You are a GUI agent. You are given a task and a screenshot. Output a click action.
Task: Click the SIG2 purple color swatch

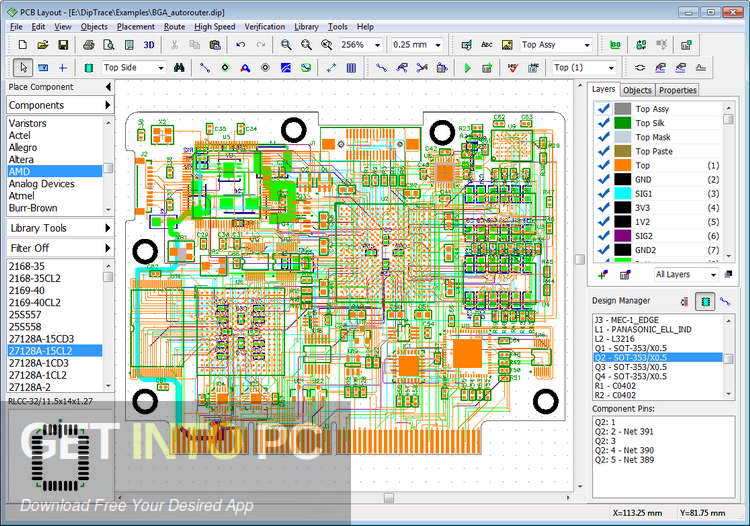click(x=622, y=236)
